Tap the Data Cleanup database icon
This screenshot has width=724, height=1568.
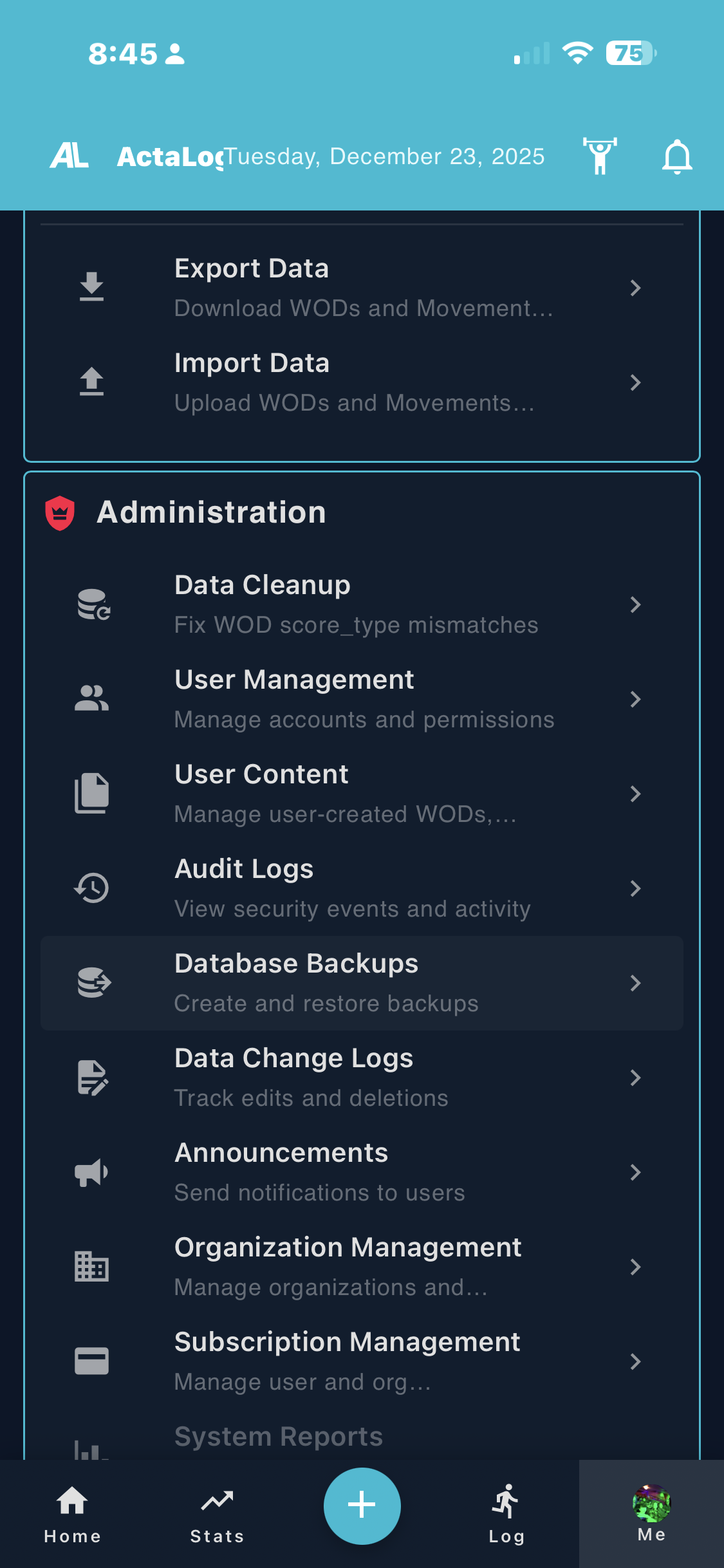pyautogui.click(x=93, y=604)
